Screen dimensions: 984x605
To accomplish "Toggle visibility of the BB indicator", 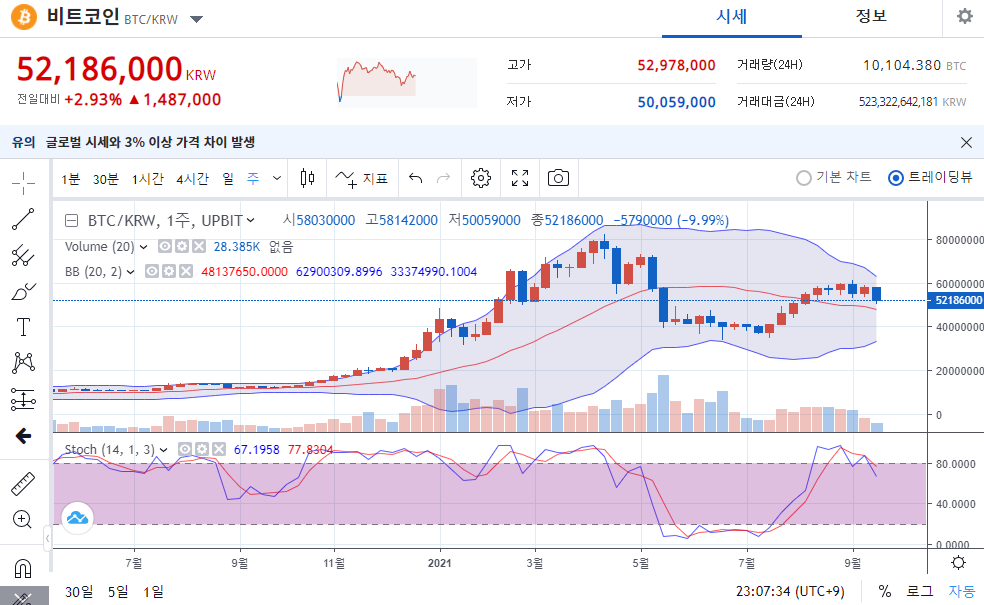I will click(151, 271).
